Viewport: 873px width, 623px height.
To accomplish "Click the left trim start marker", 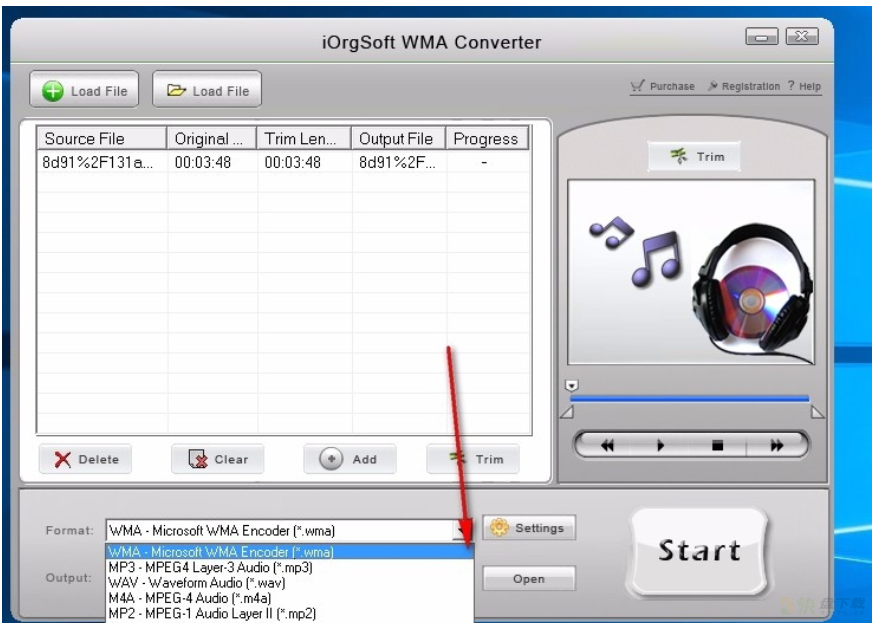I will (567, 412).
